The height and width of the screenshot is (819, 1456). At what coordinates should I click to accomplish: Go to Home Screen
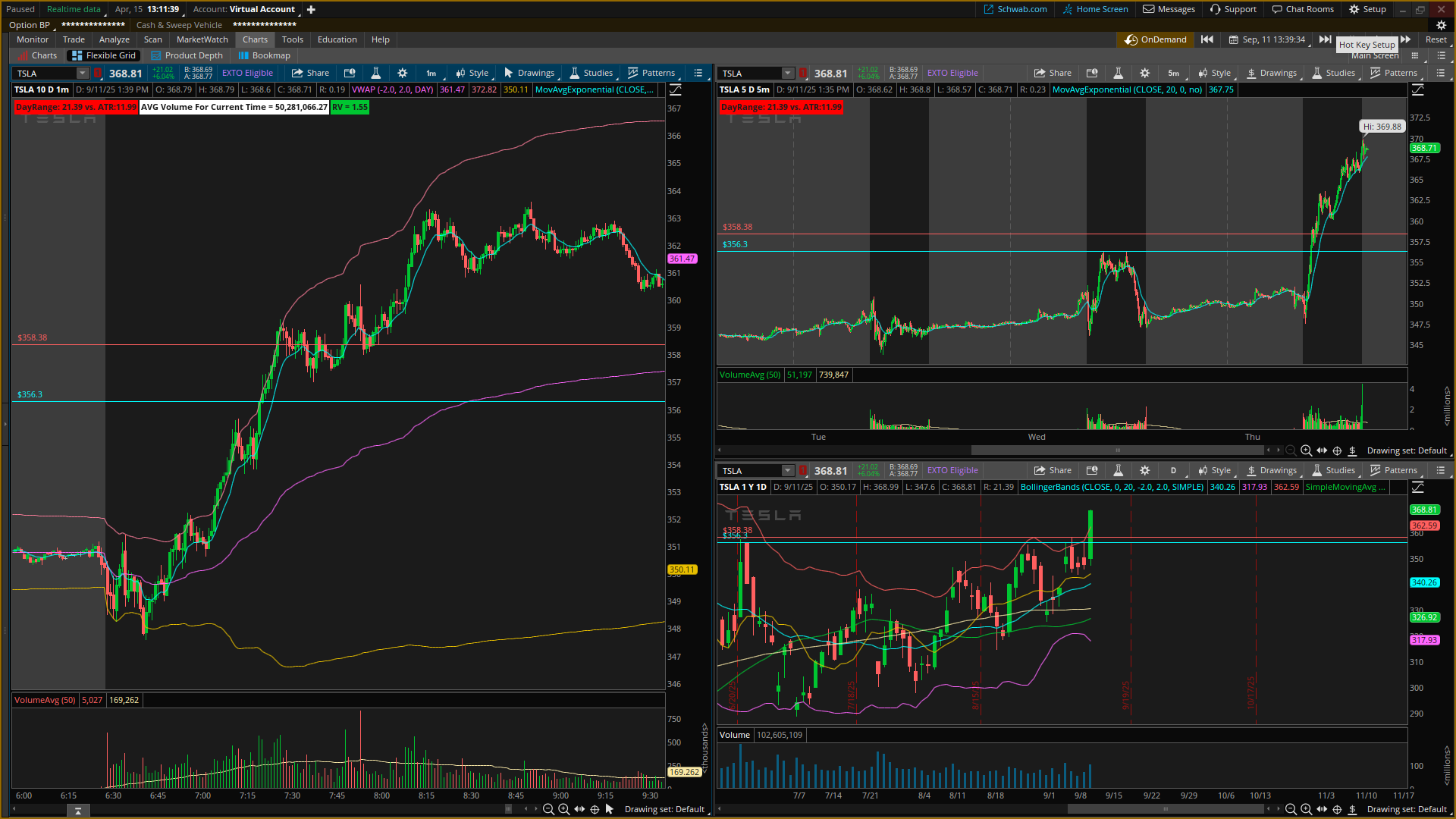1095,9
